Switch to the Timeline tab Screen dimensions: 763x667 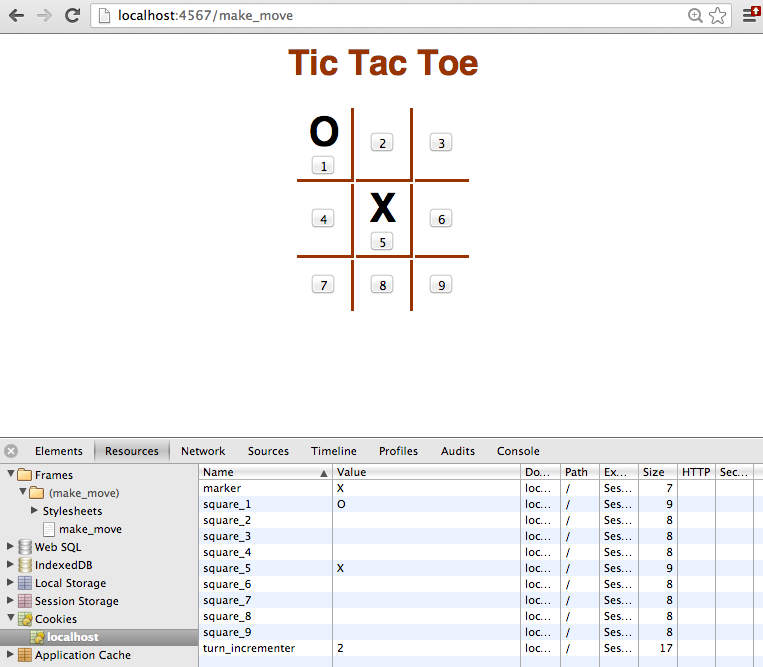pyautogui.click(x=334, y=451)
